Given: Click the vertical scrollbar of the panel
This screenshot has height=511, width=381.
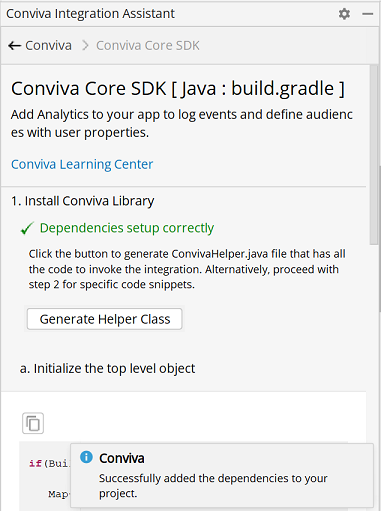Looking at the screenshot, I should (x=374, y=154).
